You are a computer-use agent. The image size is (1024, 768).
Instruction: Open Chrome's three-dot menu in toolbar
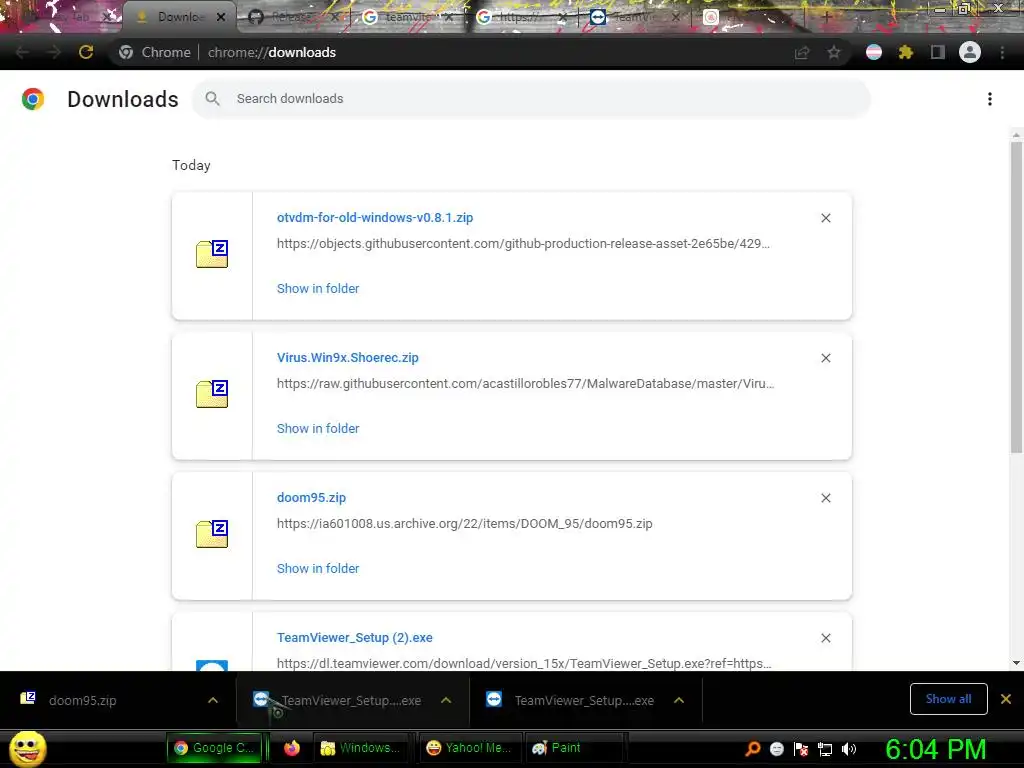click(1002, 52)
